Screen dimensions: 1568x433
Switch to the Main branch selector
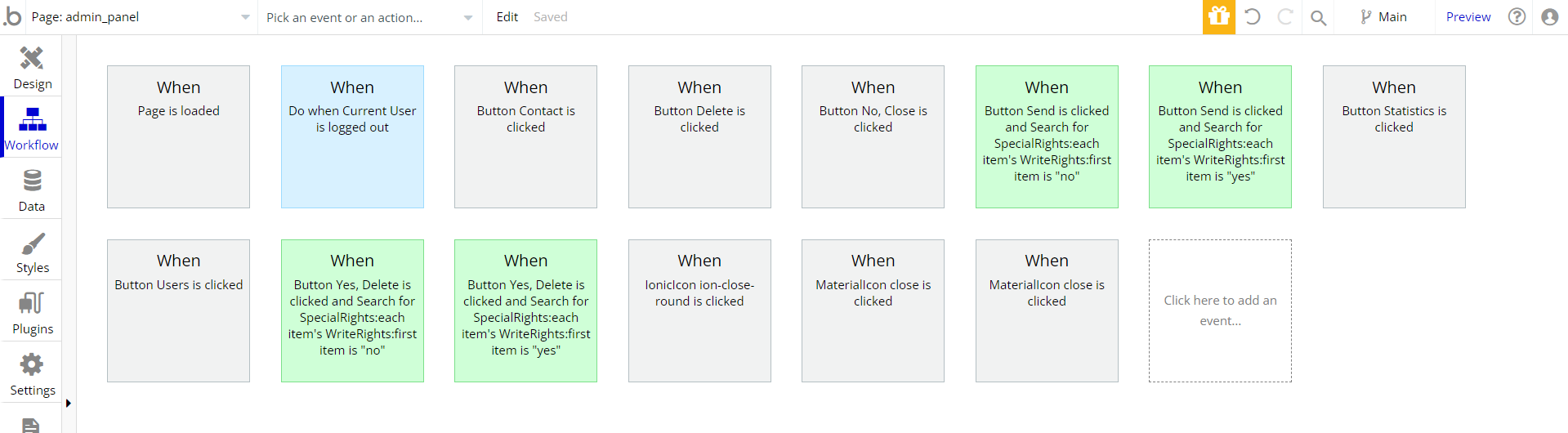coord(1383,16)
